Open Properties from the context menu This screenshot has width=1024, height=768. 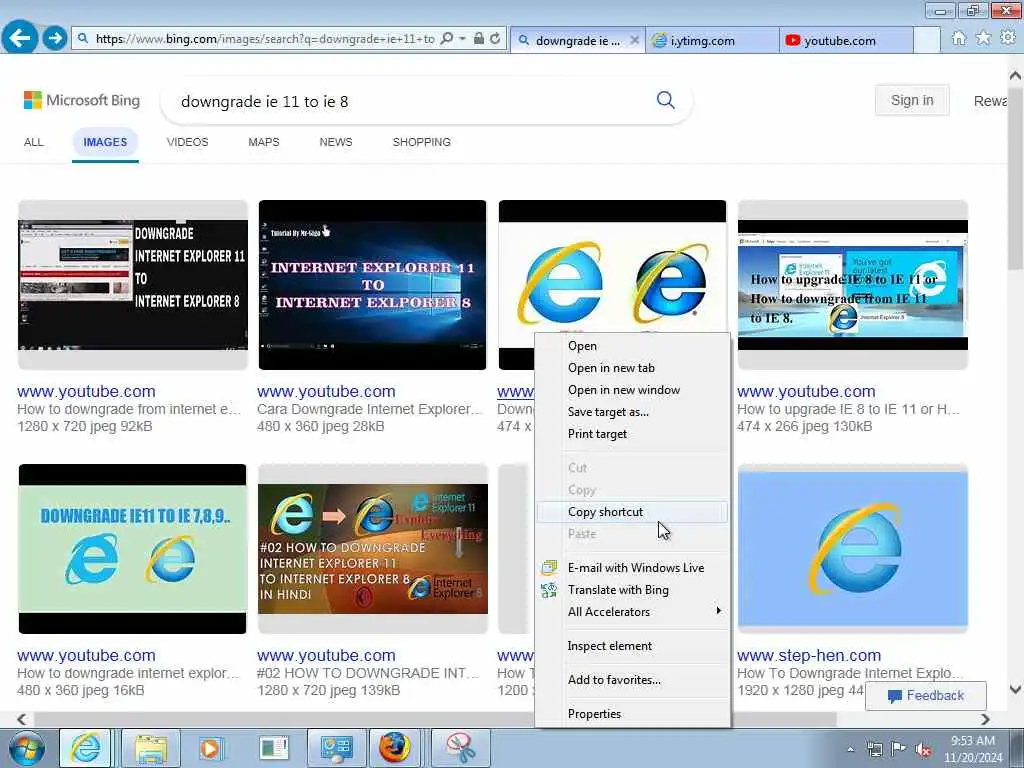(x=632, y=714)
